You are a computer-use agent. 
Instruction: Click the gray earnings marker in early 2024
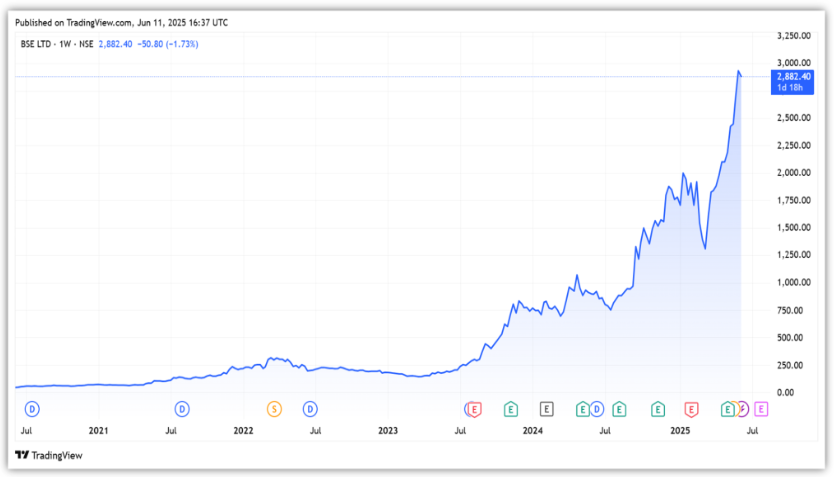(x=547, y=408)
